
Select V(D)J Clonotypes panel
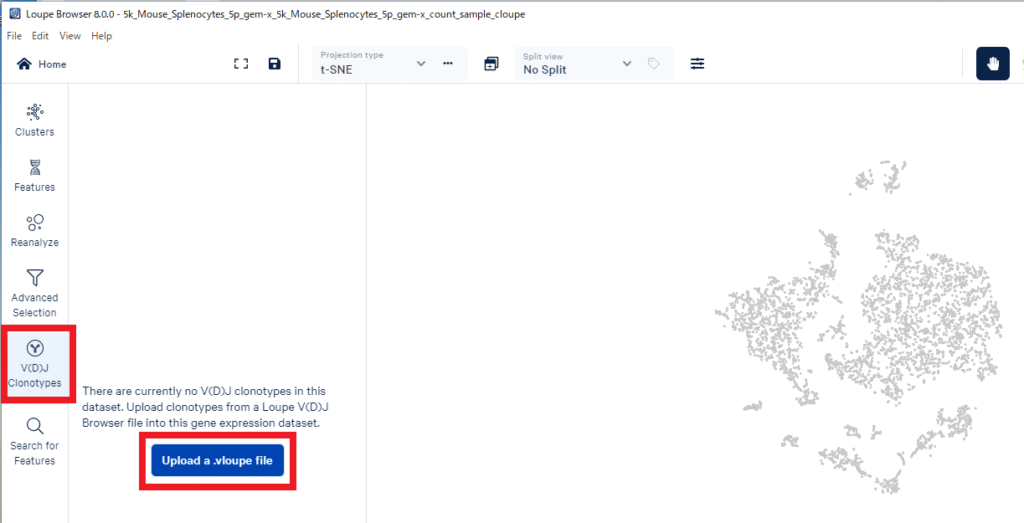click(x=35, y=363)
